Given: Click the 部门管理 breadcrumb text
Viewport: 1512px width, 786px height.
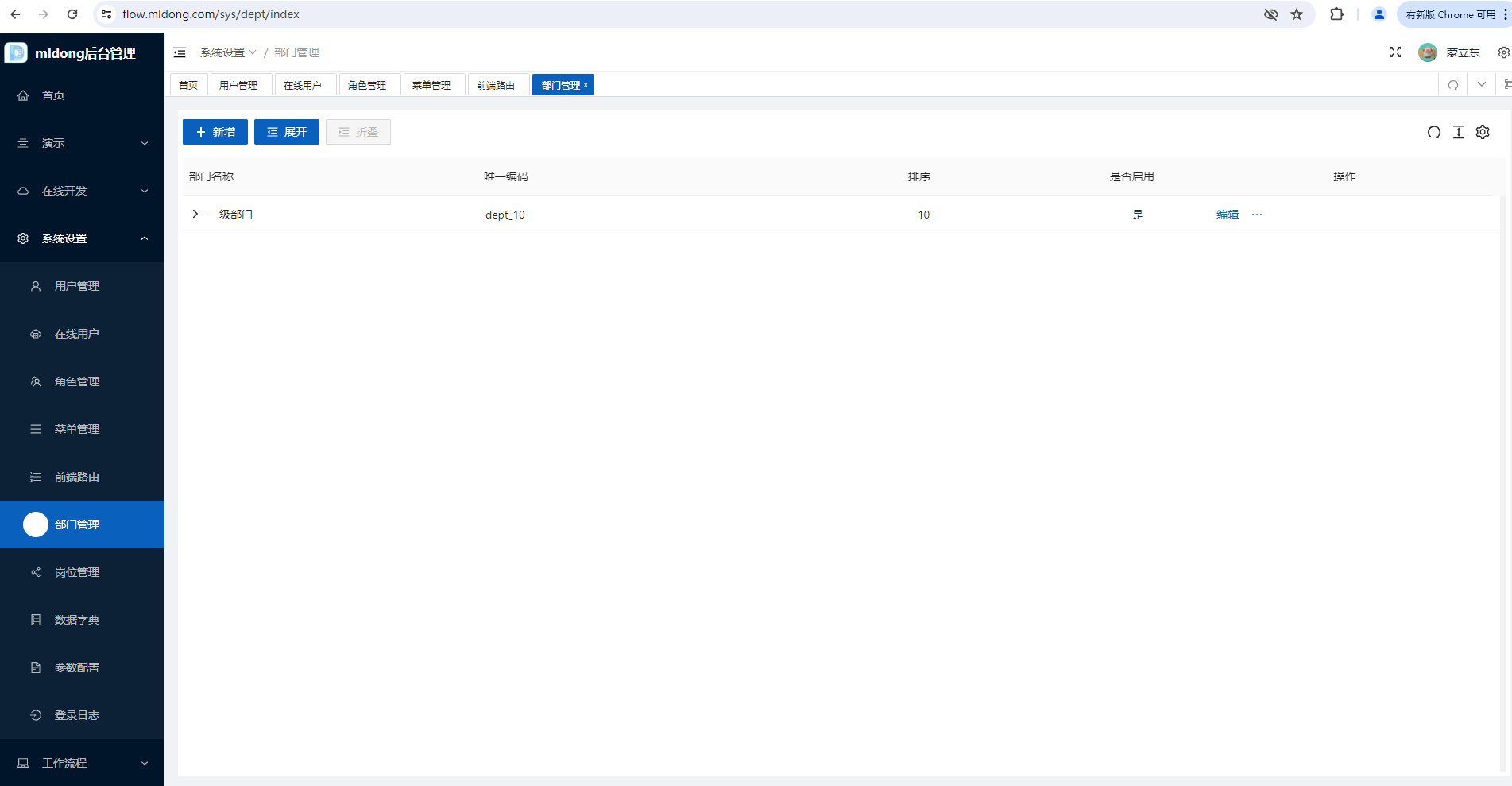Looking at the screenshot, I should pos(296,52).
